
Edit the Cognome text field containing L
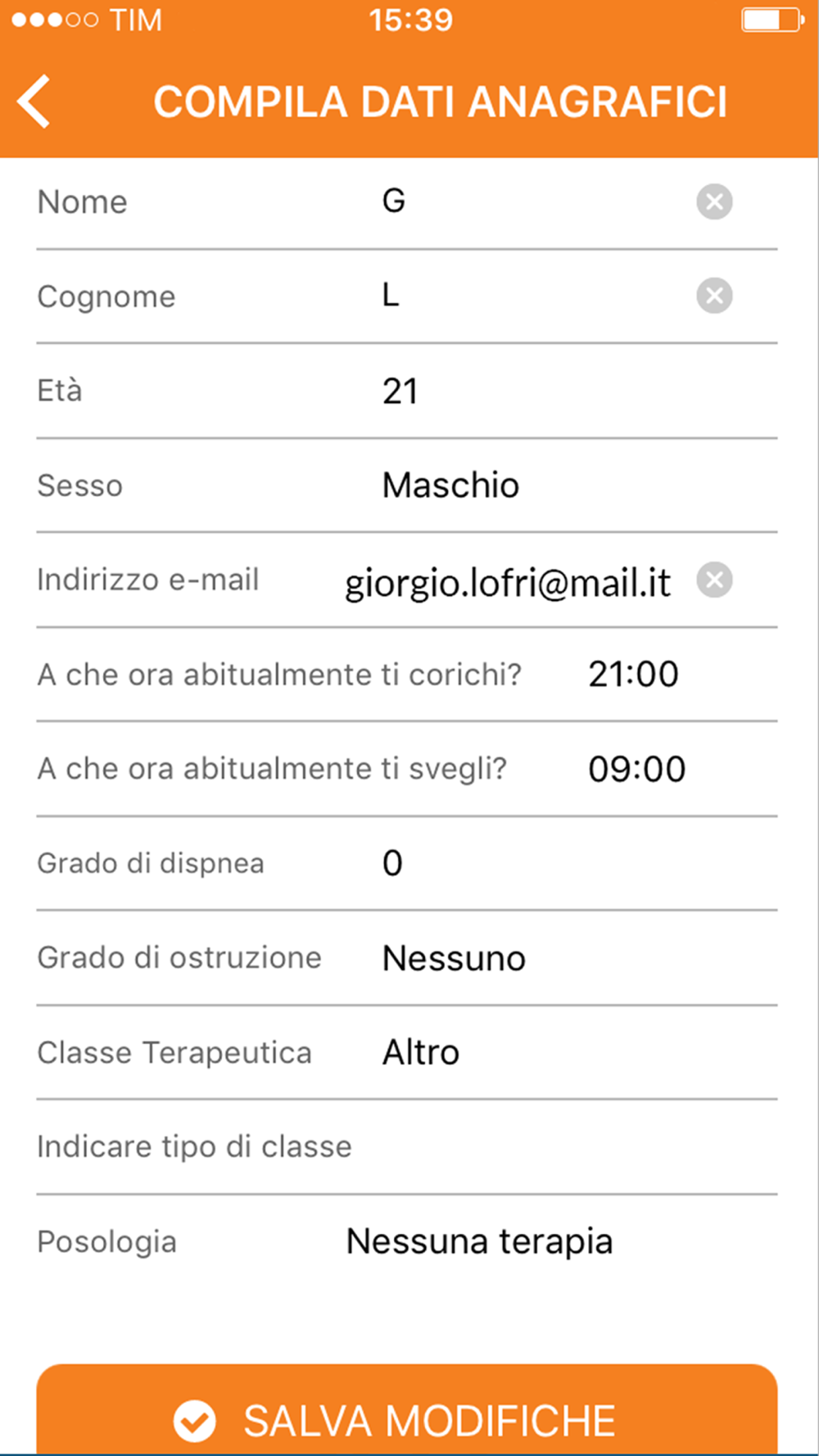pos(532,296)
